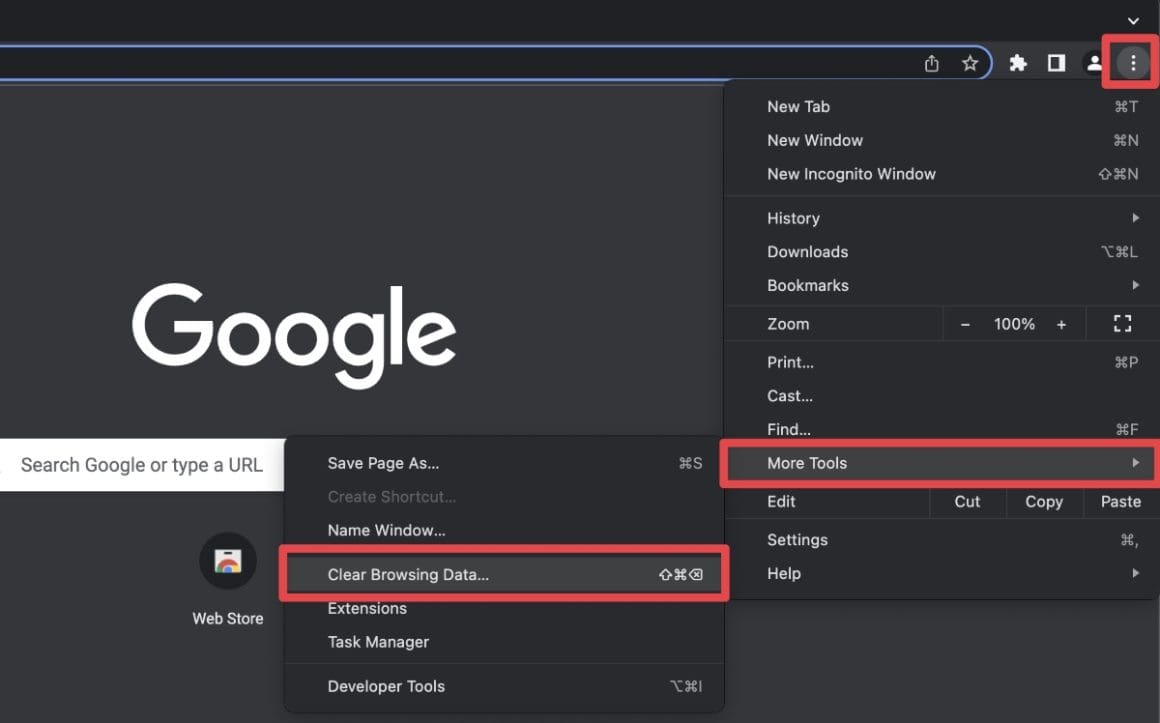Open the Task Manager
The width and height of the screenshot is (1160, 723).
pyautogui.click(x=378, y=641)
